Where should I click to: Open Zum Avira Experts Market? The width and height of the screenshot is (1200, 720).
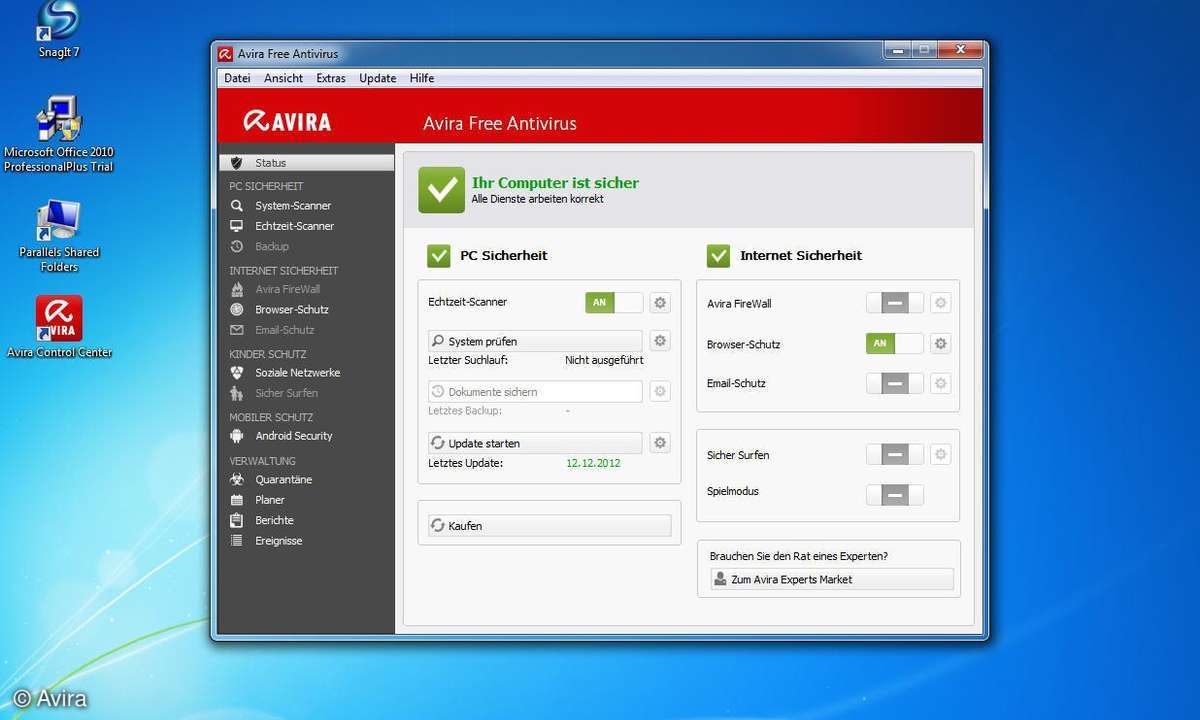click(832, 579)
